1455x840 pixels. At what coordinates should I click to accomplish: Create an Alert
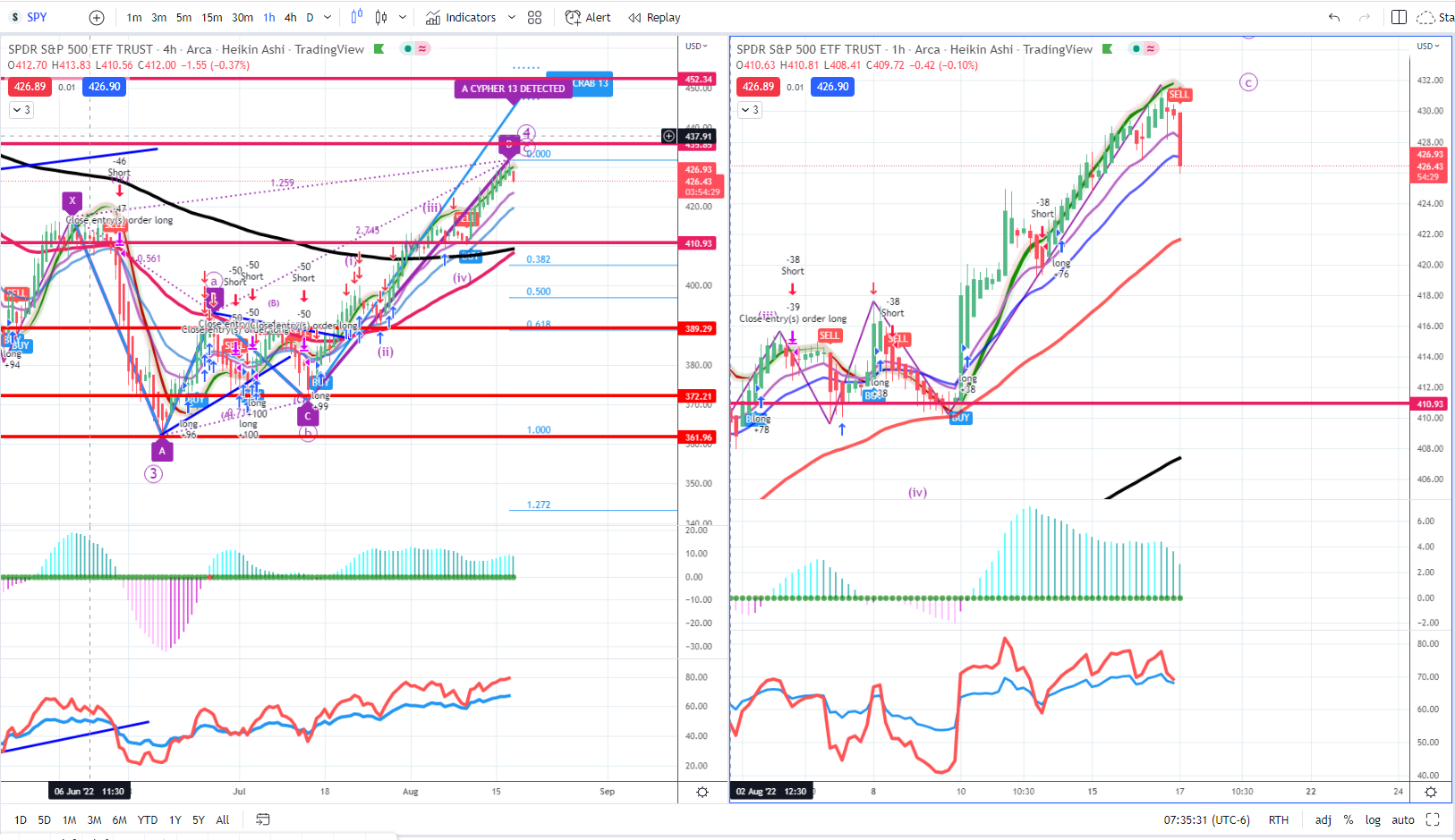pyautogui.click(x=588, y=17)
